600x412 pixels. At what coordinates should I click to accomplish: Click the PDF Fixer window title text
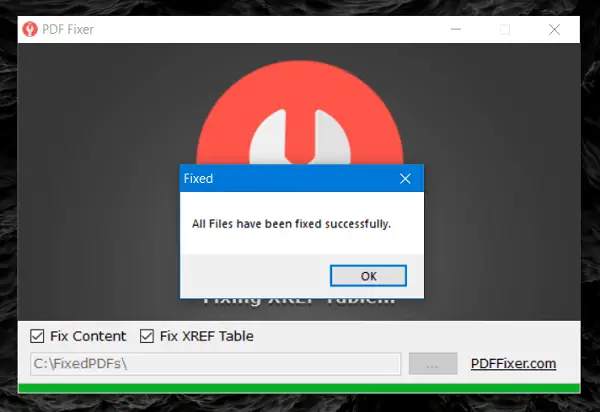(68, 29)
